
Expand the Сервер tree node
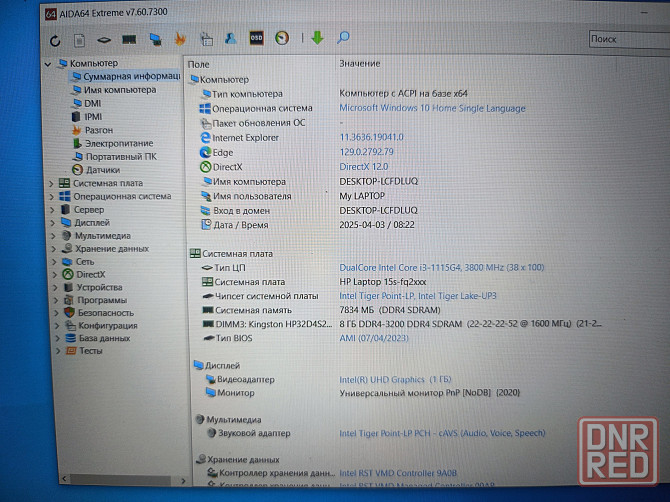(53, 210)
